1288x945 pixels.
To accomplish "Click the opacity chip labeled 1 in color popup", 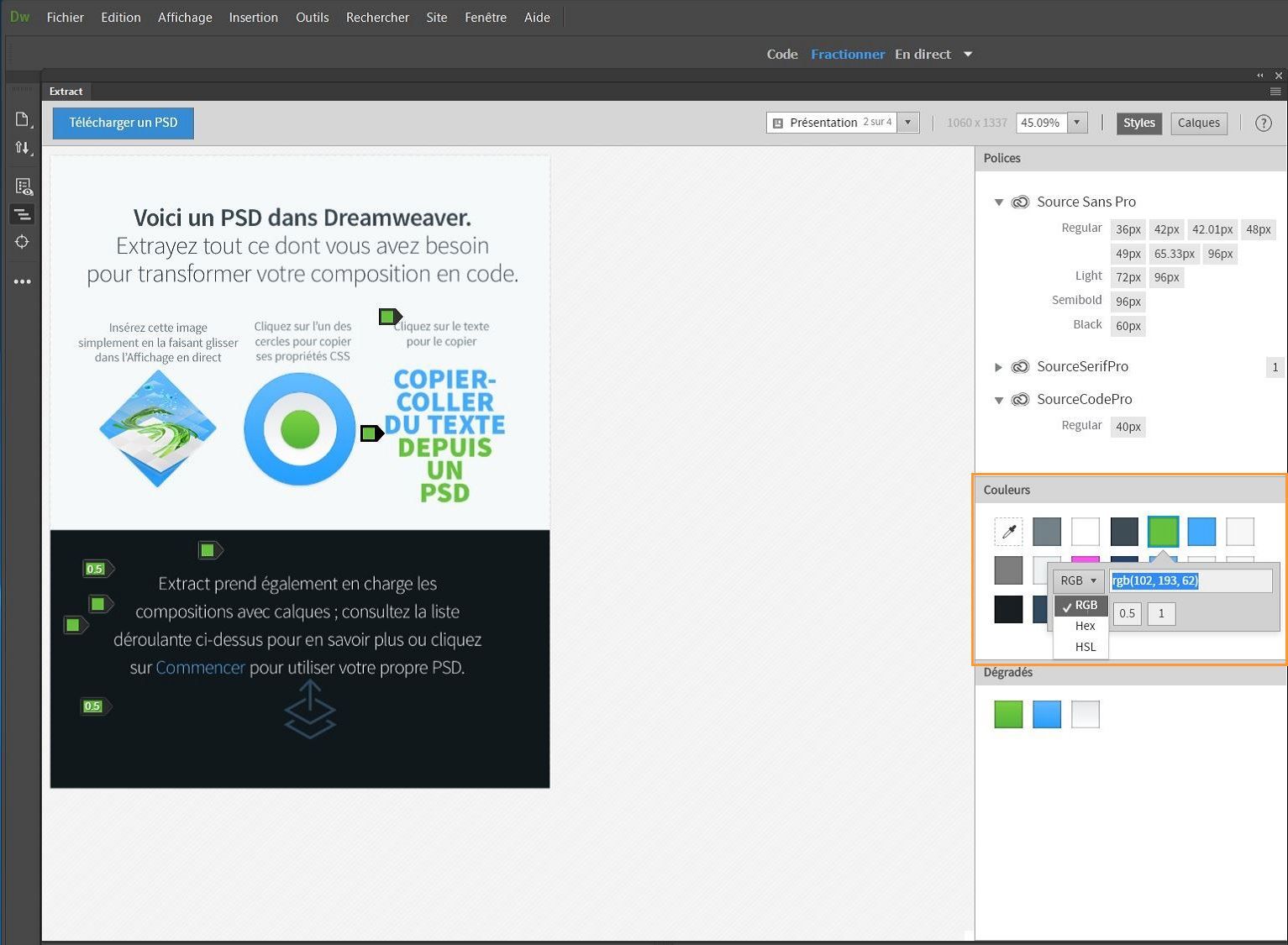I will (x=1161, y=613).
